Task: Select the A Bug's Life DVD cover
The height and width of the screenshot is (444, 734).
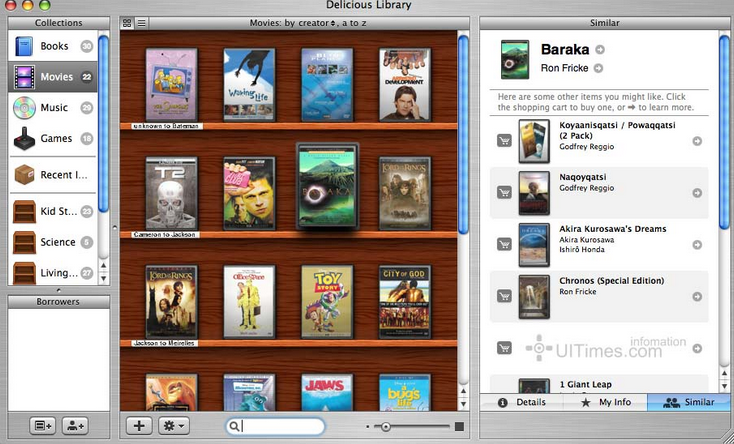Action: pyautogui.click(x=404, y=392)
